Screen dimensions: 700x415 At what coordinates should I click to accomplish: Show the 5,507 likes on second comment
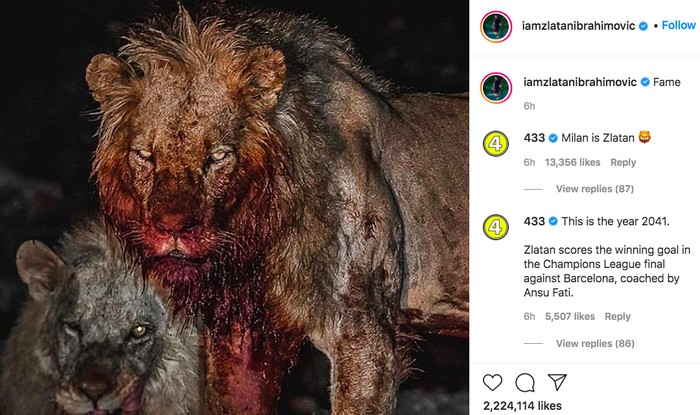(x=570, y=316)
